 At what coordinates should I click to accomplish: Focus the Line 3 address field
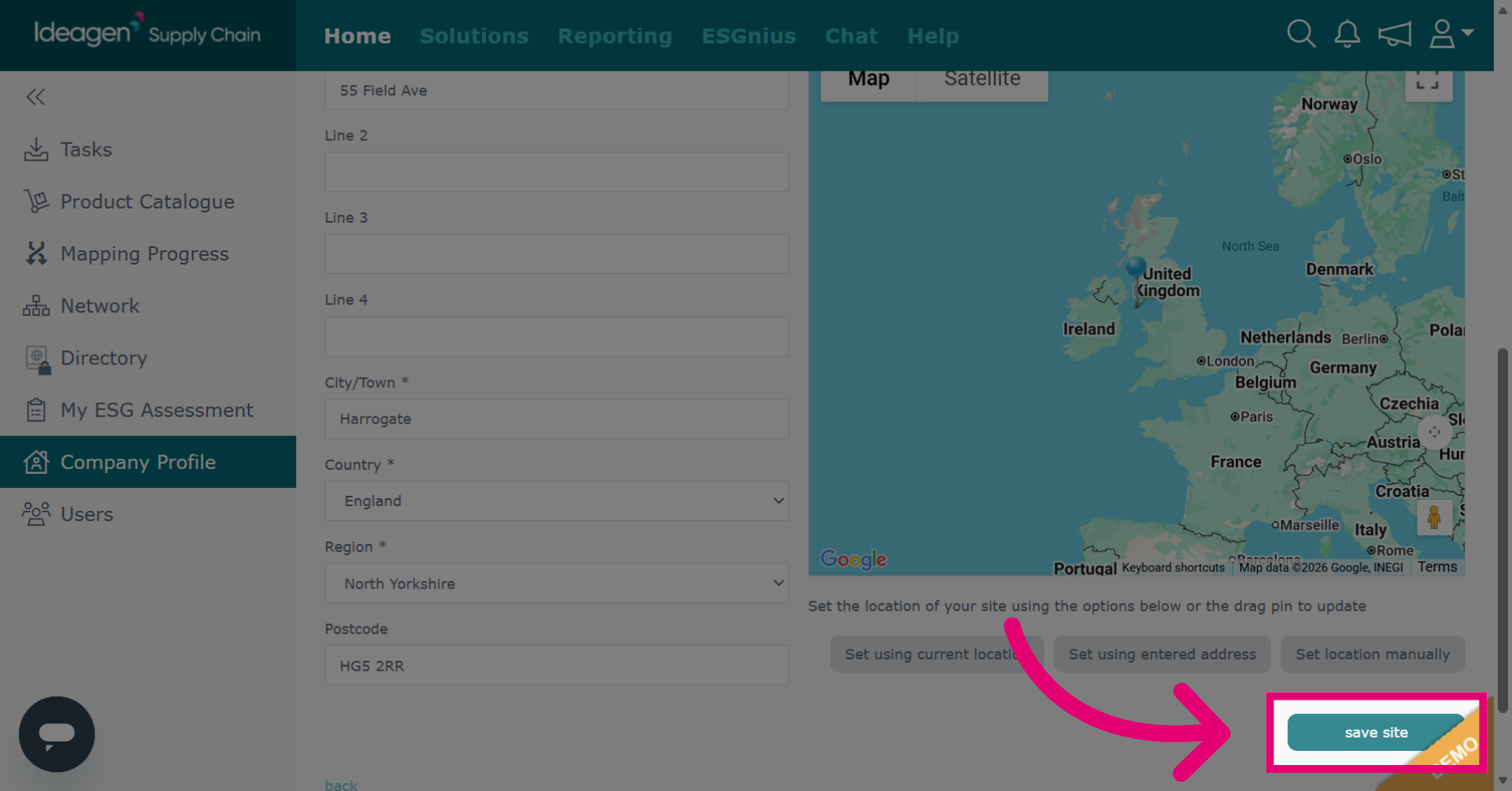pos(557,253)
